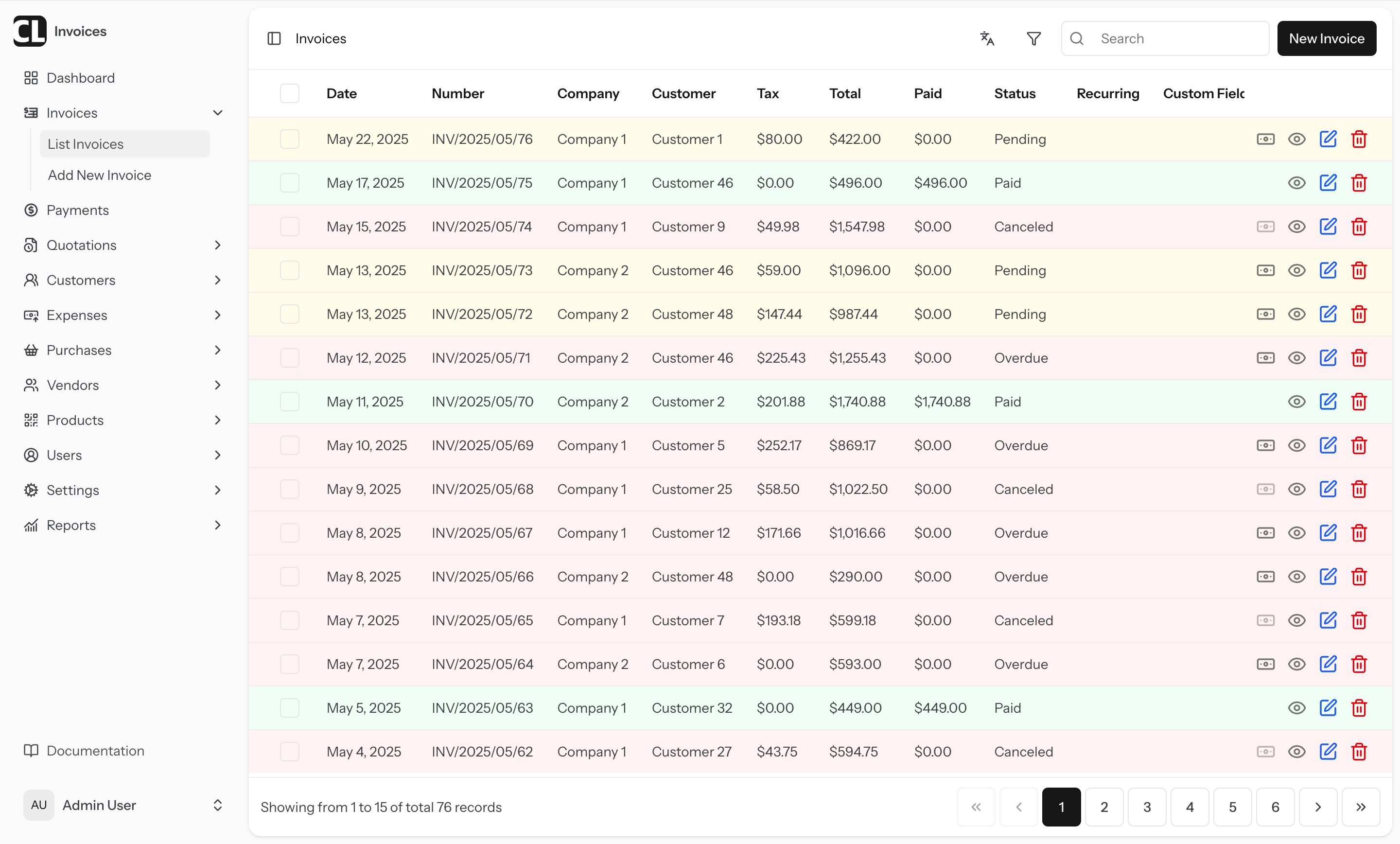Edit invoice INV/2025/05/62
This screenshot has width=1400, height=844.
(x=1328, y=752)
